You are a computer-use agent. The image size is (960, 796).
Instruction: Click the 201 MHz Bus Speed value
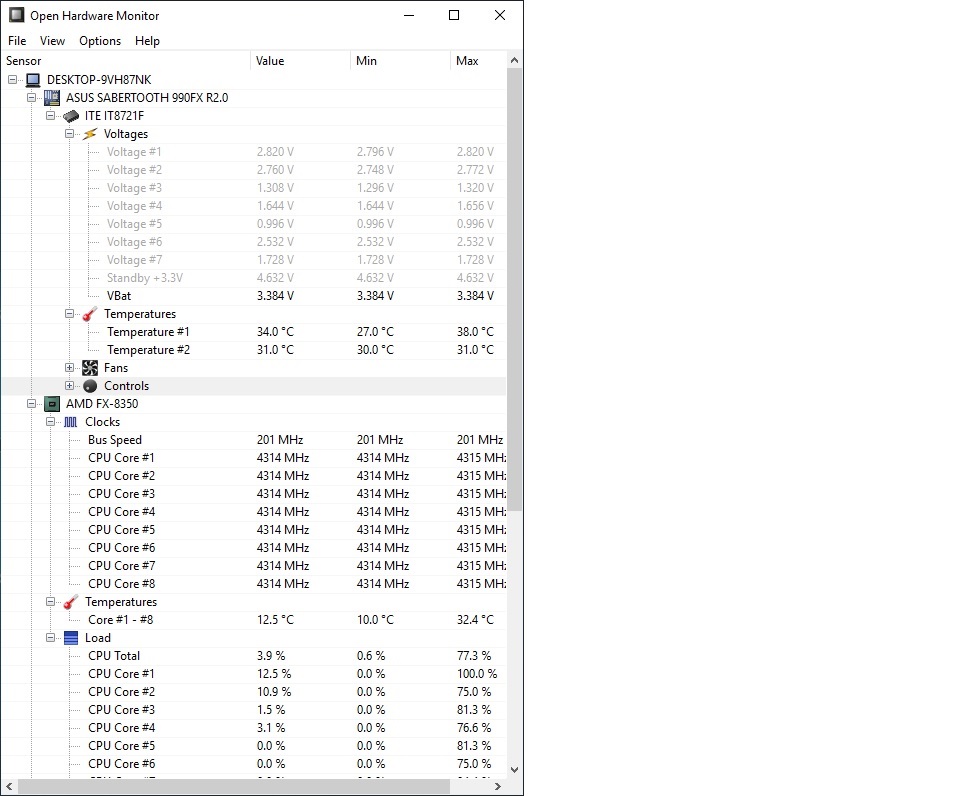(x=280, y=440)
